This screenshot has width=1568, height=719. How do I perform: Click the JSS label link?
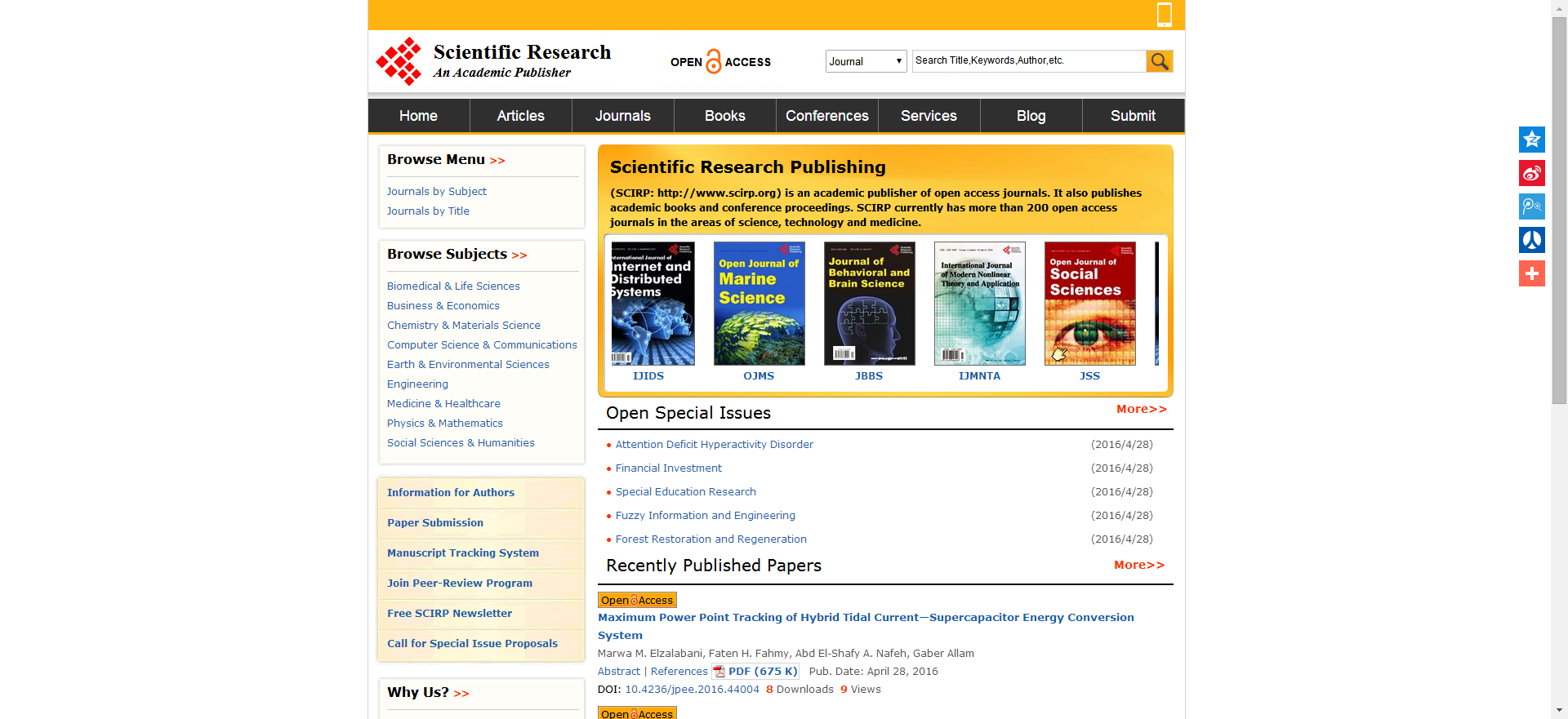click(1089, 376)
